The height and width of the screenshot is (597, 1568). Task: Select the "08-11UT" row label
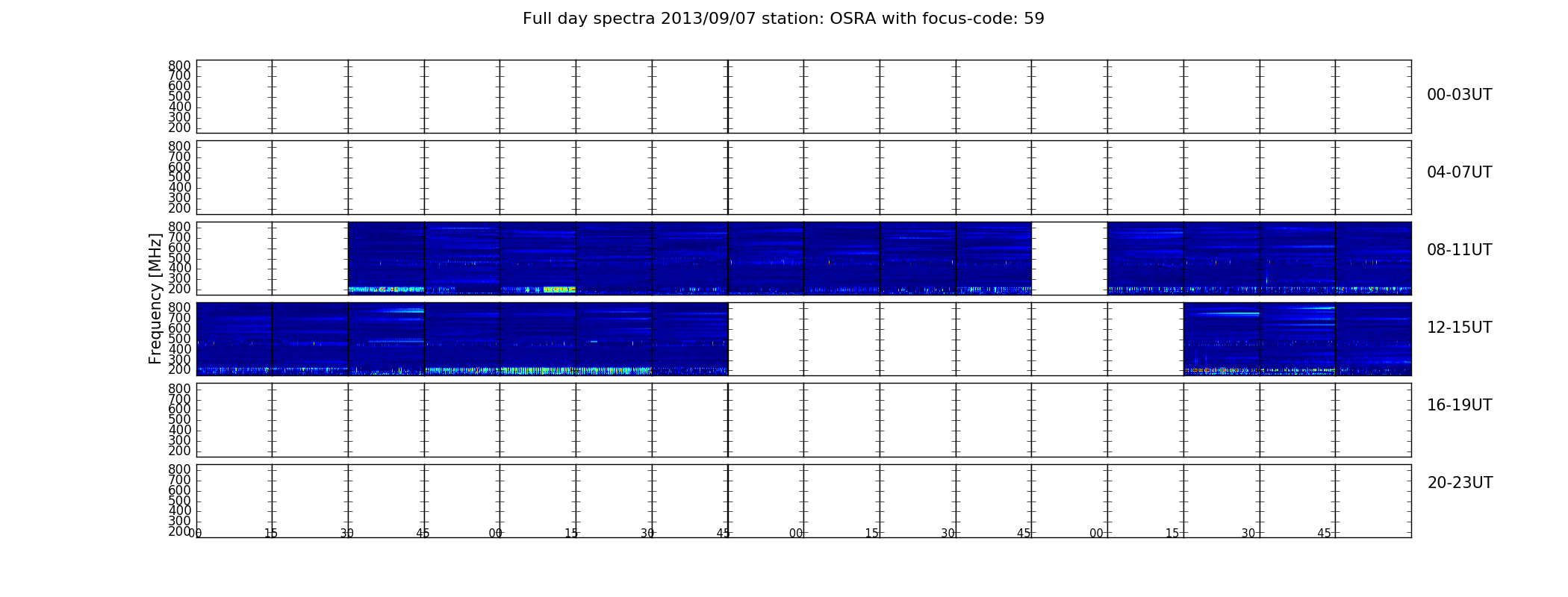point(1459,250)
